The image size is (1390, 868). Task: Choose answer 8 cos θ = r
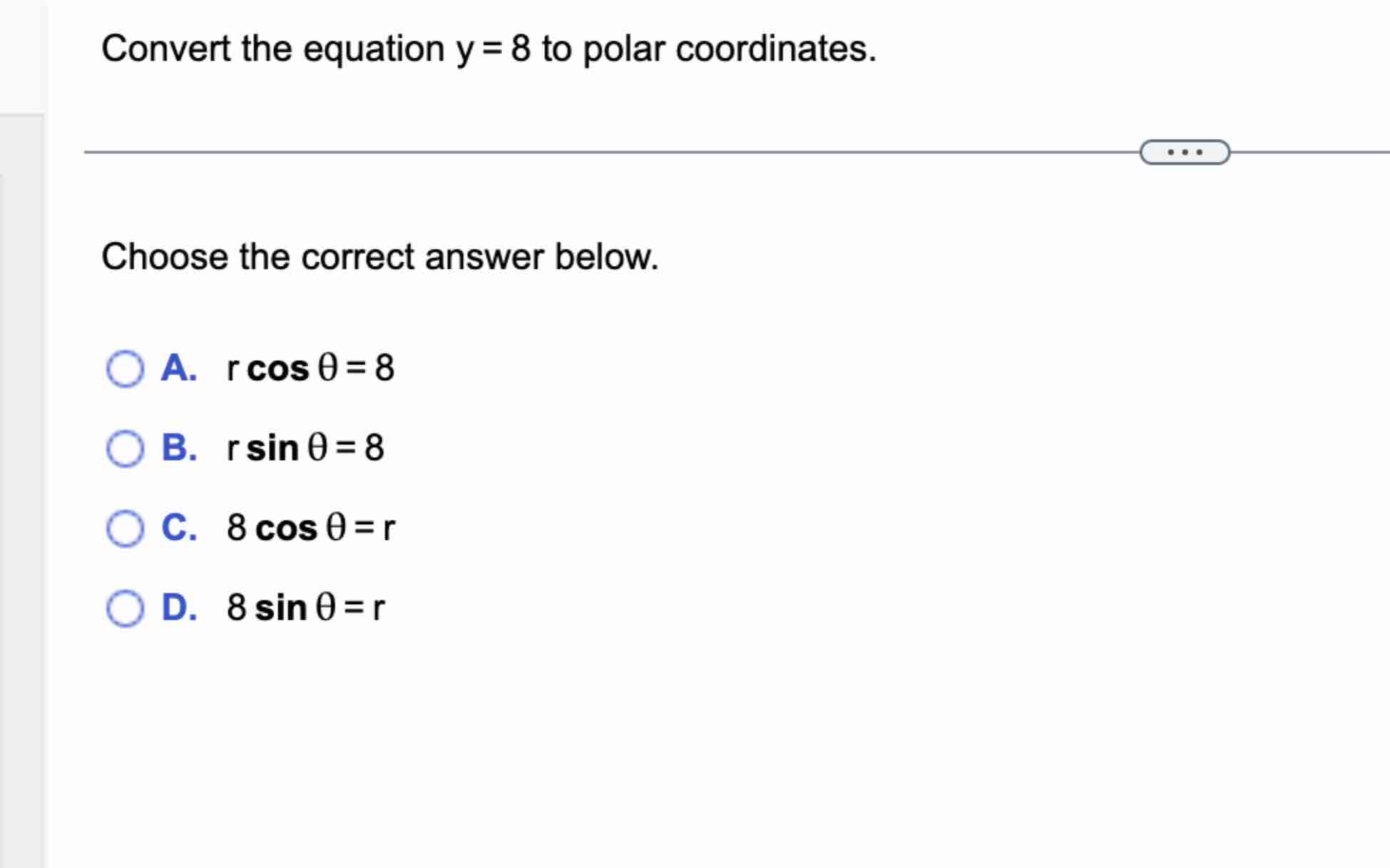pos(312,528)
